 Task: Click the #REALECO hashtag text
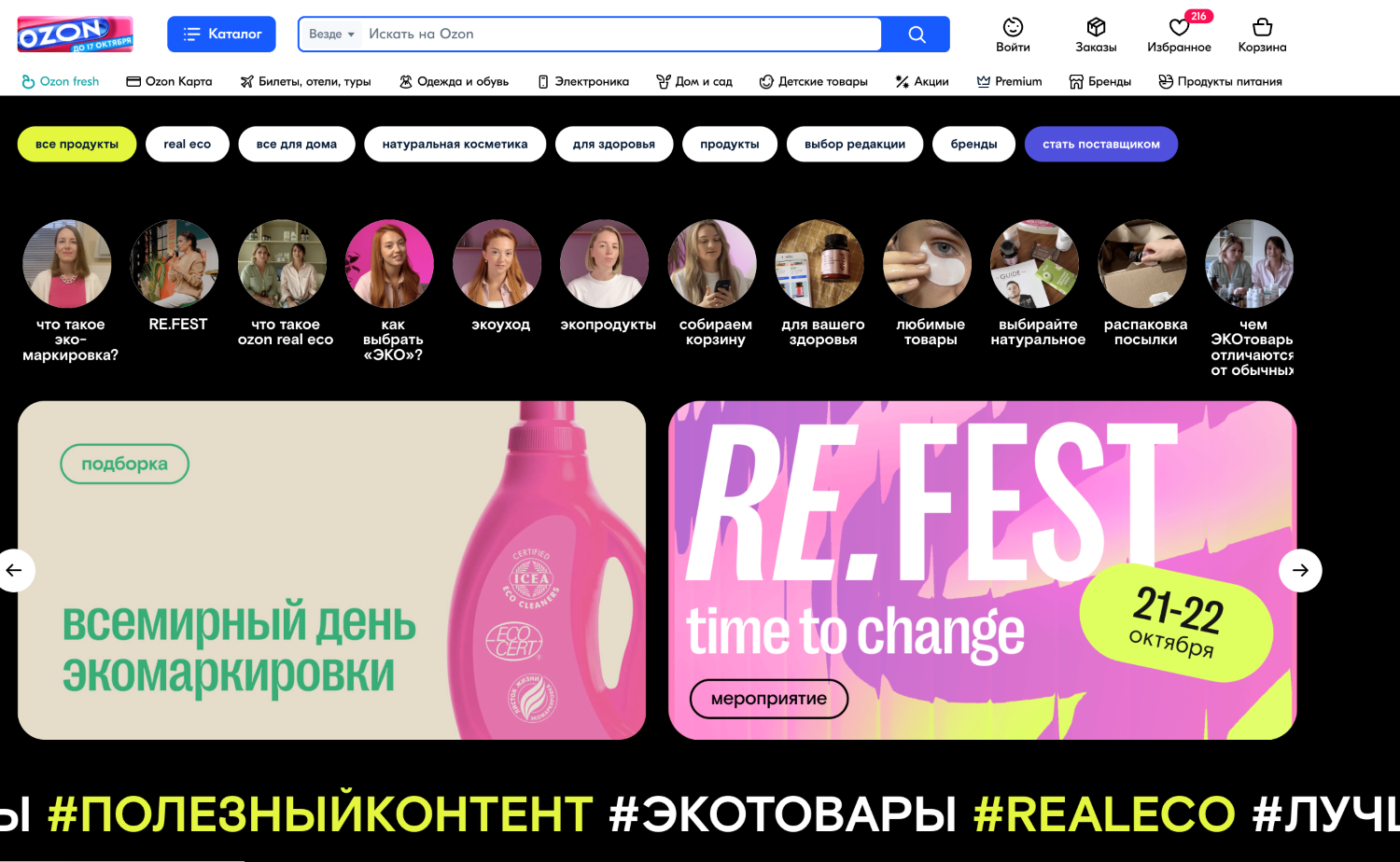[x=1104, y=813]
